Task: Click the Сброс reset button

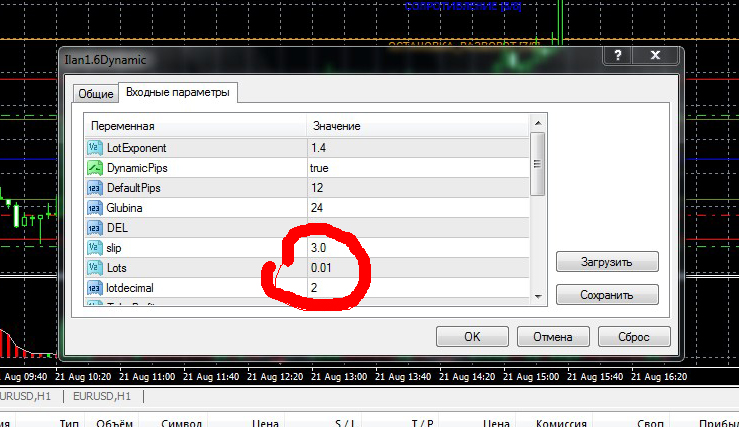Action: (x=634, y=337)
